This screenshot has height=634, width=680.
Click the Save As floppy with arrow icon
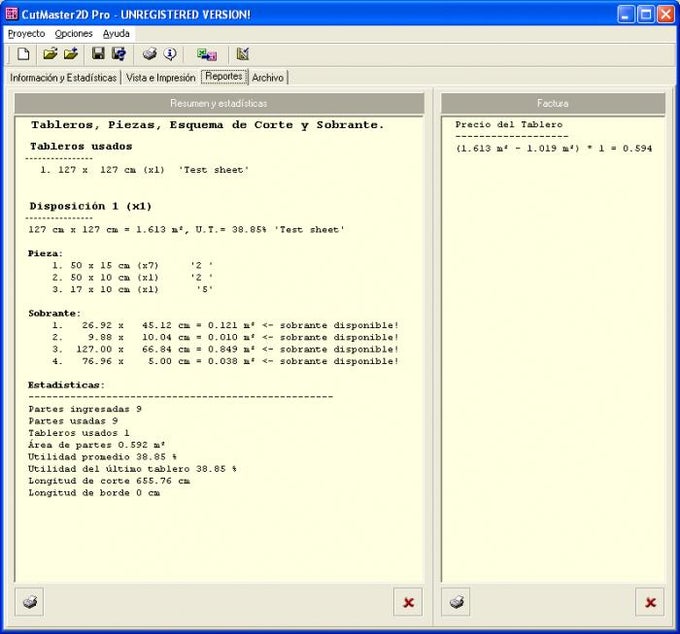pyautogui.click(x=119, y=54)
